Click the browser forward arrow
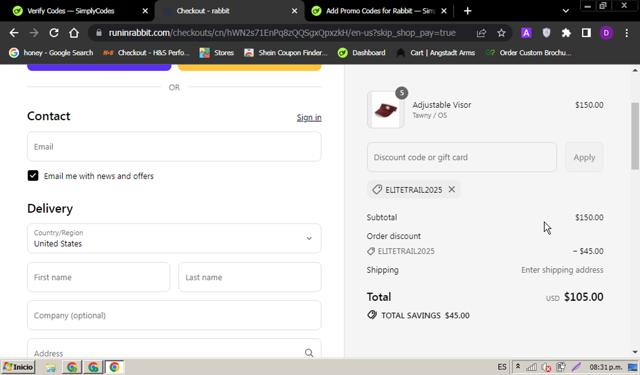640x375 pixels. [34, 33]
